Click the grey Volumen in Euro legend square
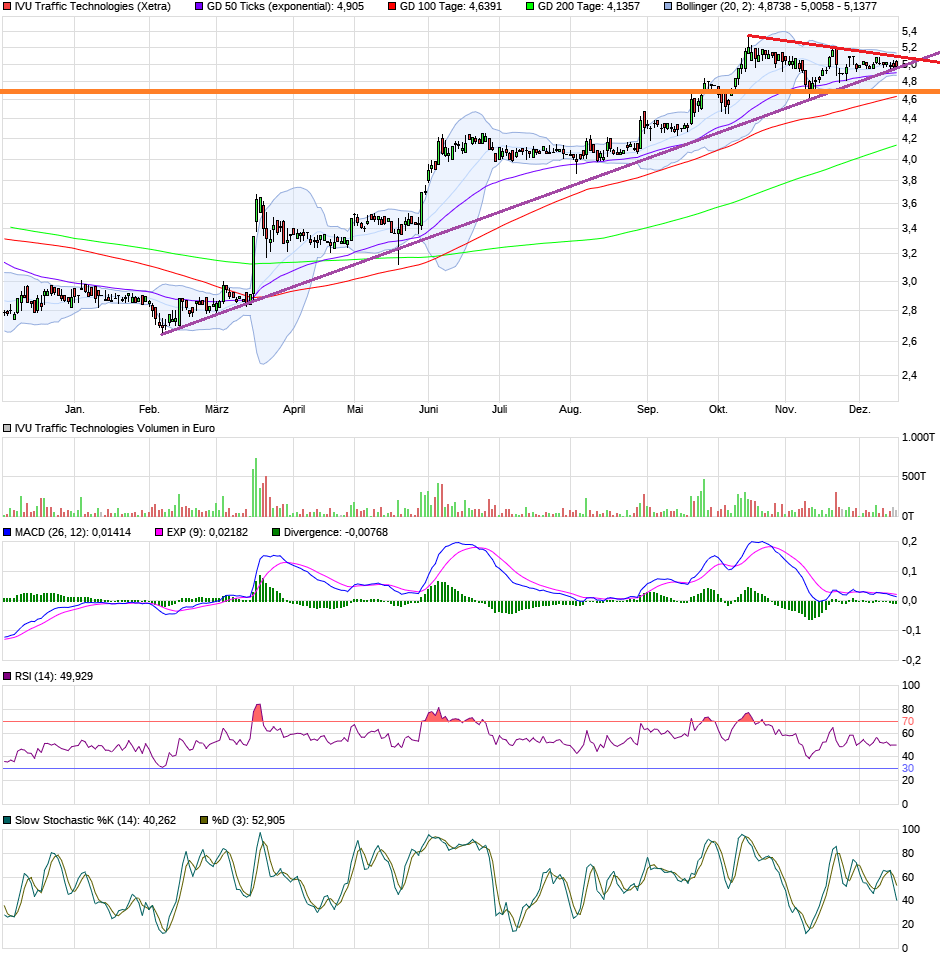Image resolution: width=940 pixels, height=958 pixels. [7, 429]
